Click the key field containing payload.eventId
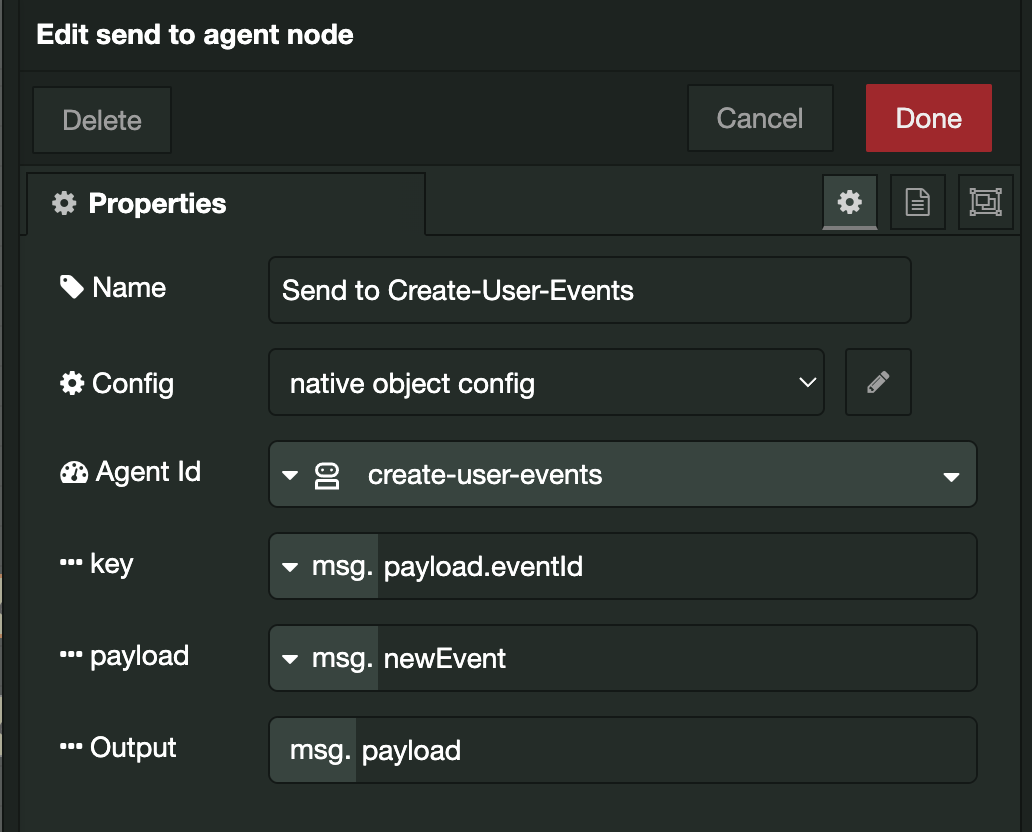This screenshot has height=832, width=1032. [675, 567]
